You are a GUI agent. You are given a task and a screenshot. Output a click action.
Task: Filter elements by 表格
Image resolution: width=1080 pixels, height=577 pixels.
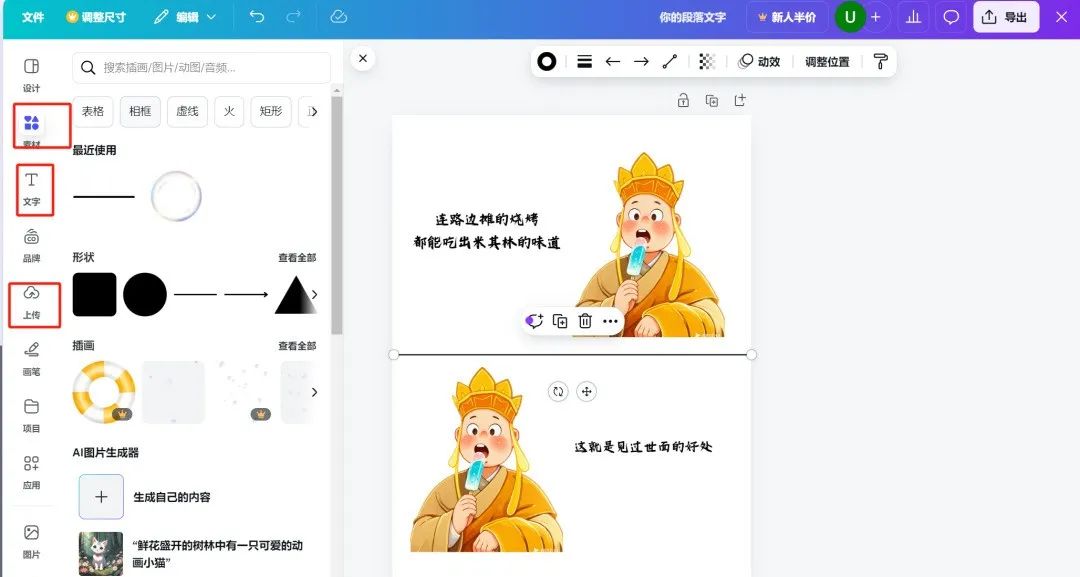(93, 112)
